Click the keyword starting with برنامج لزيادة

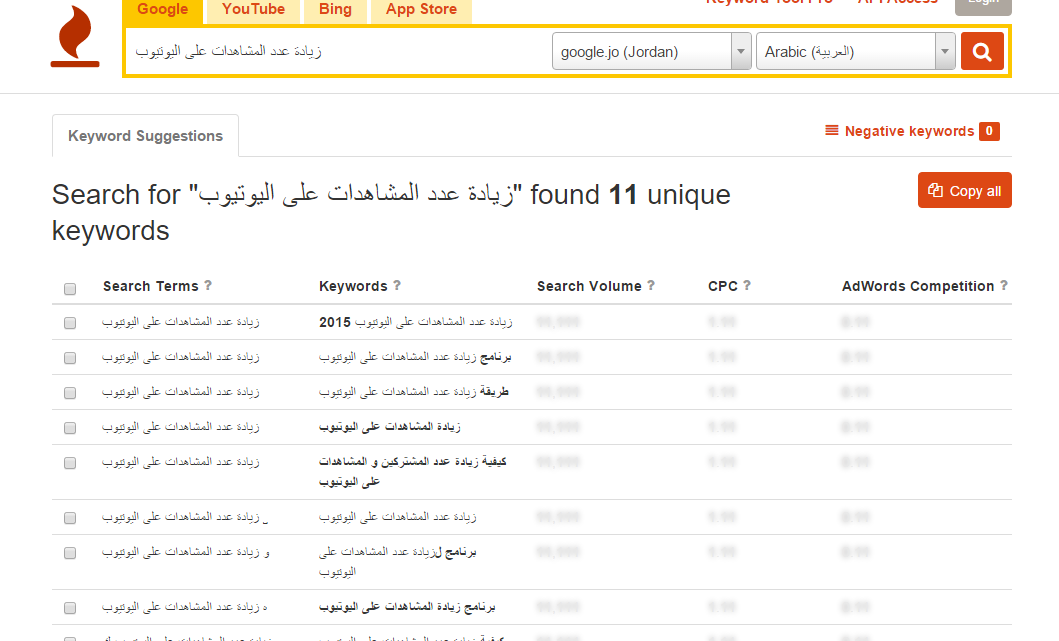[397, 561]
